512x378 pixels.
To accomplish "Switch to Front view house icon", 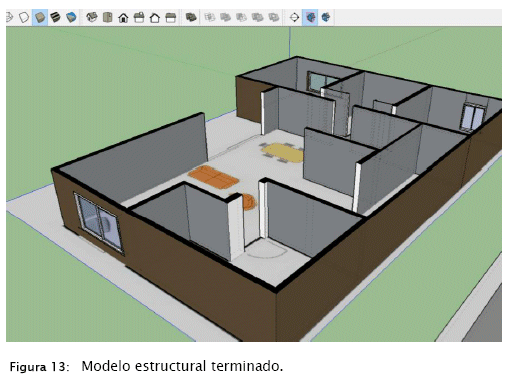I will [x=123, y=17].
